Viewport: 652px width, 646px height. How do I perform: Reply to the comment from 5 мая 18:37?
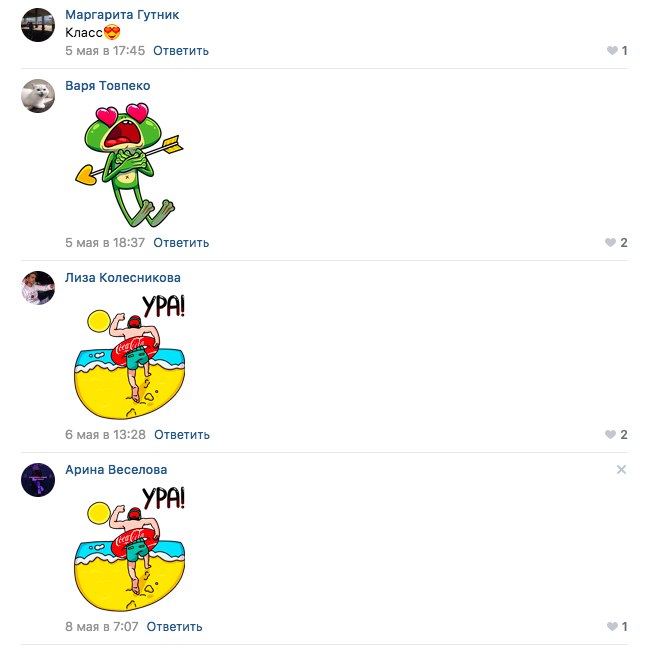181,243
